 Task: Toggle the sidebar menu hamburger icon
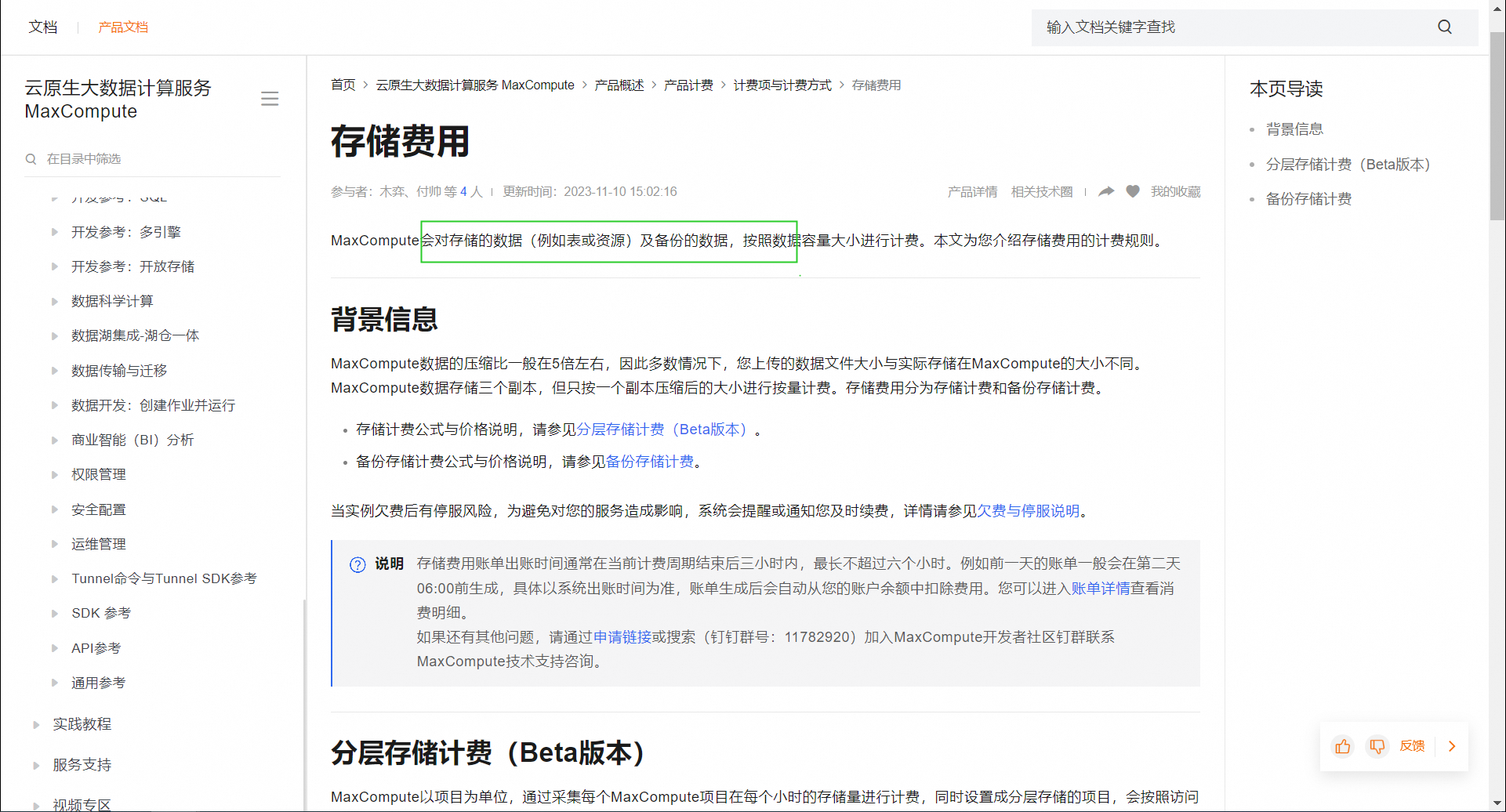click(270, 99)
